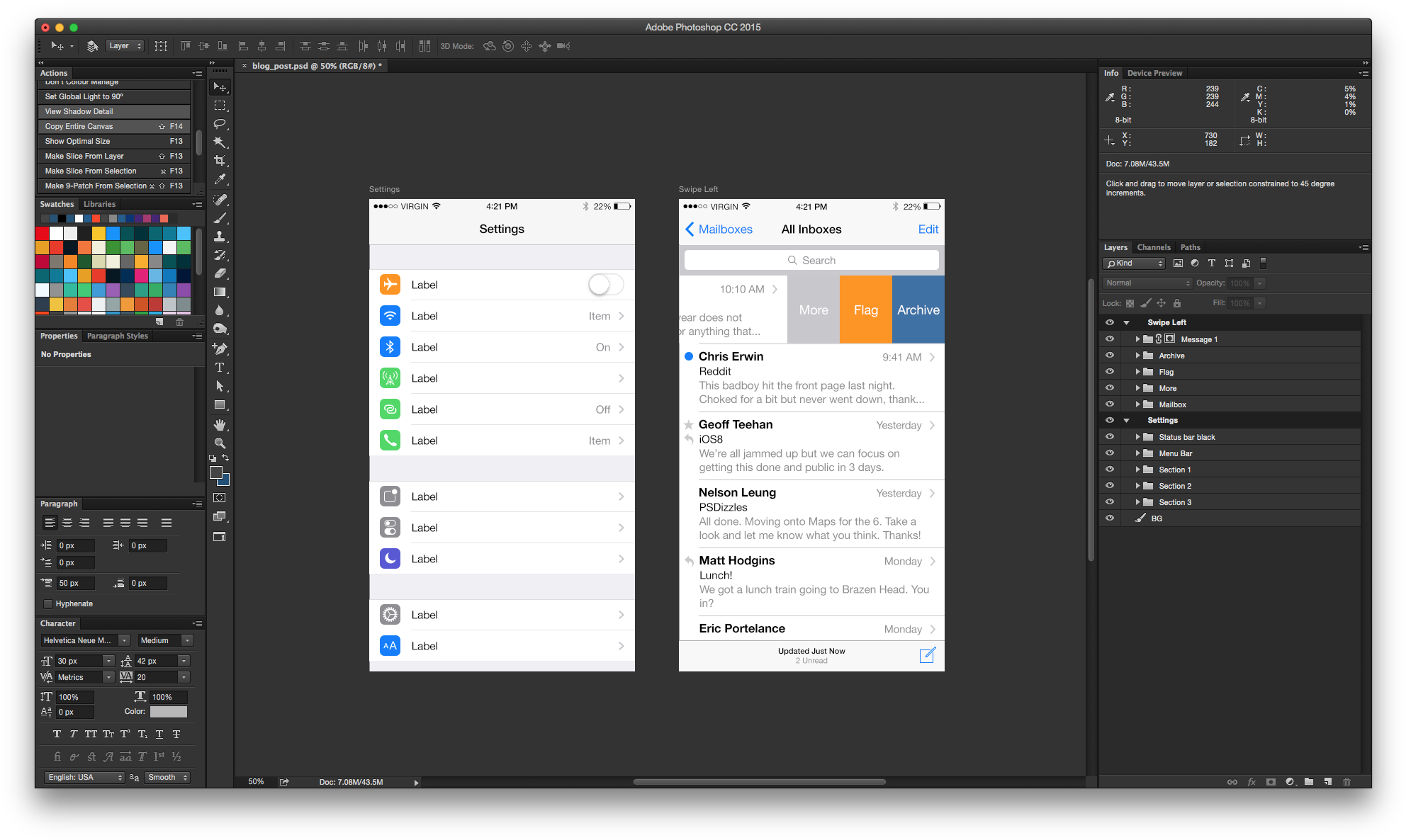Switch to the Channels tab
Viewport: 1406px width, 840px height.
coord(1154,247)
